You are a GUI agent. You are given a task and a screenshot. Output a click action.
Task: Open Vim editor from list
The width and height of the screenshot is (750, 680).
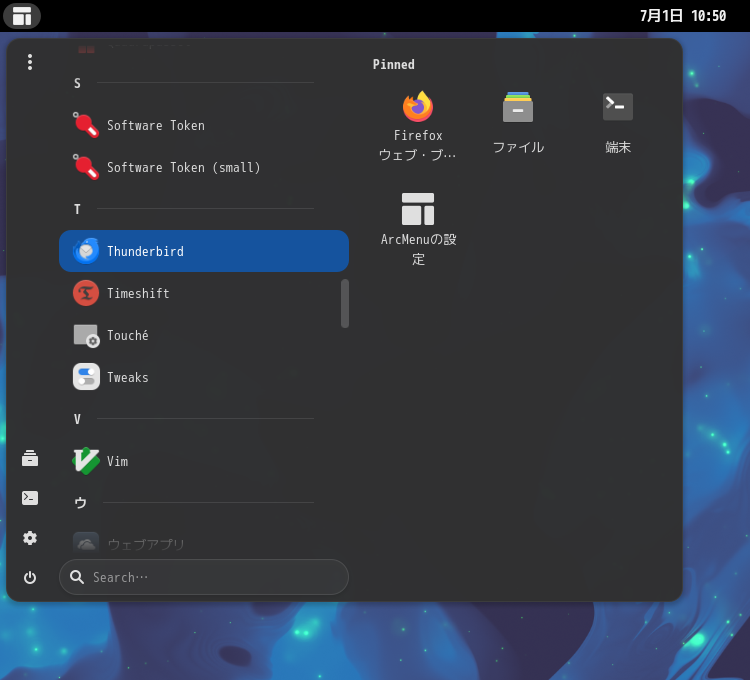tap(204, 461)
